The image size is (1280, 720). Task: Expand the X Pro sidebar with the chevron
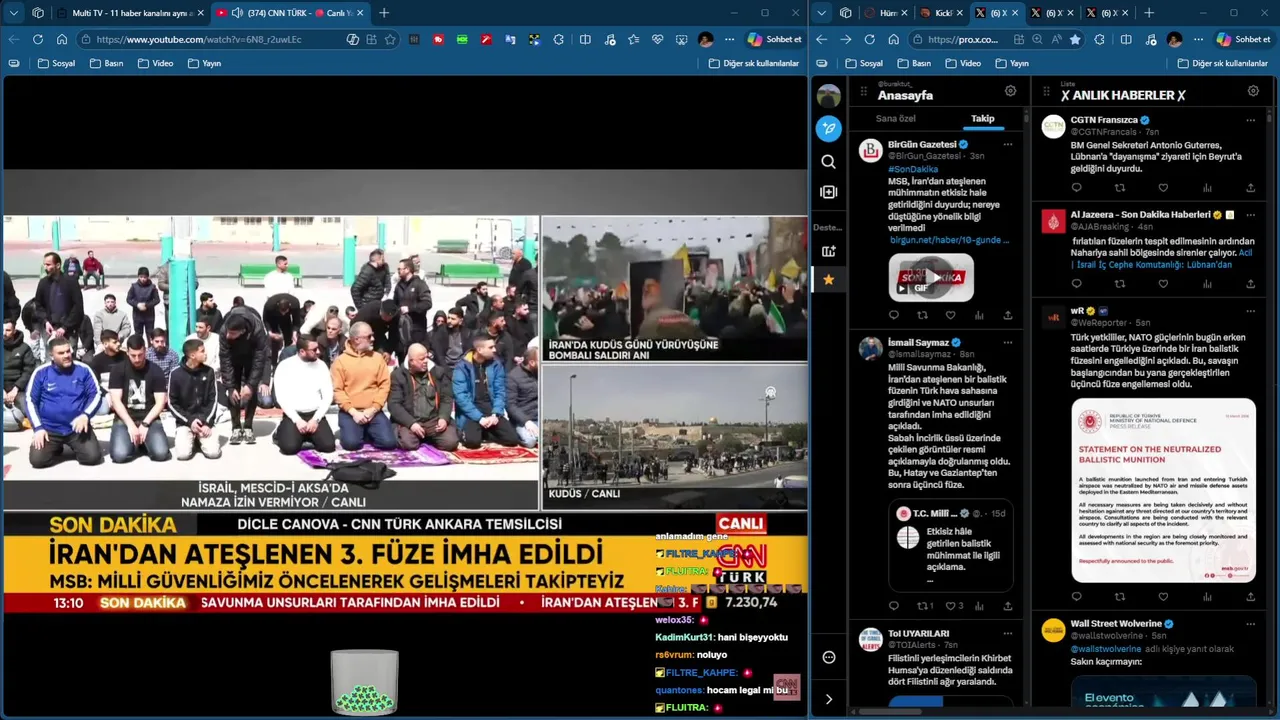(828, 699)
